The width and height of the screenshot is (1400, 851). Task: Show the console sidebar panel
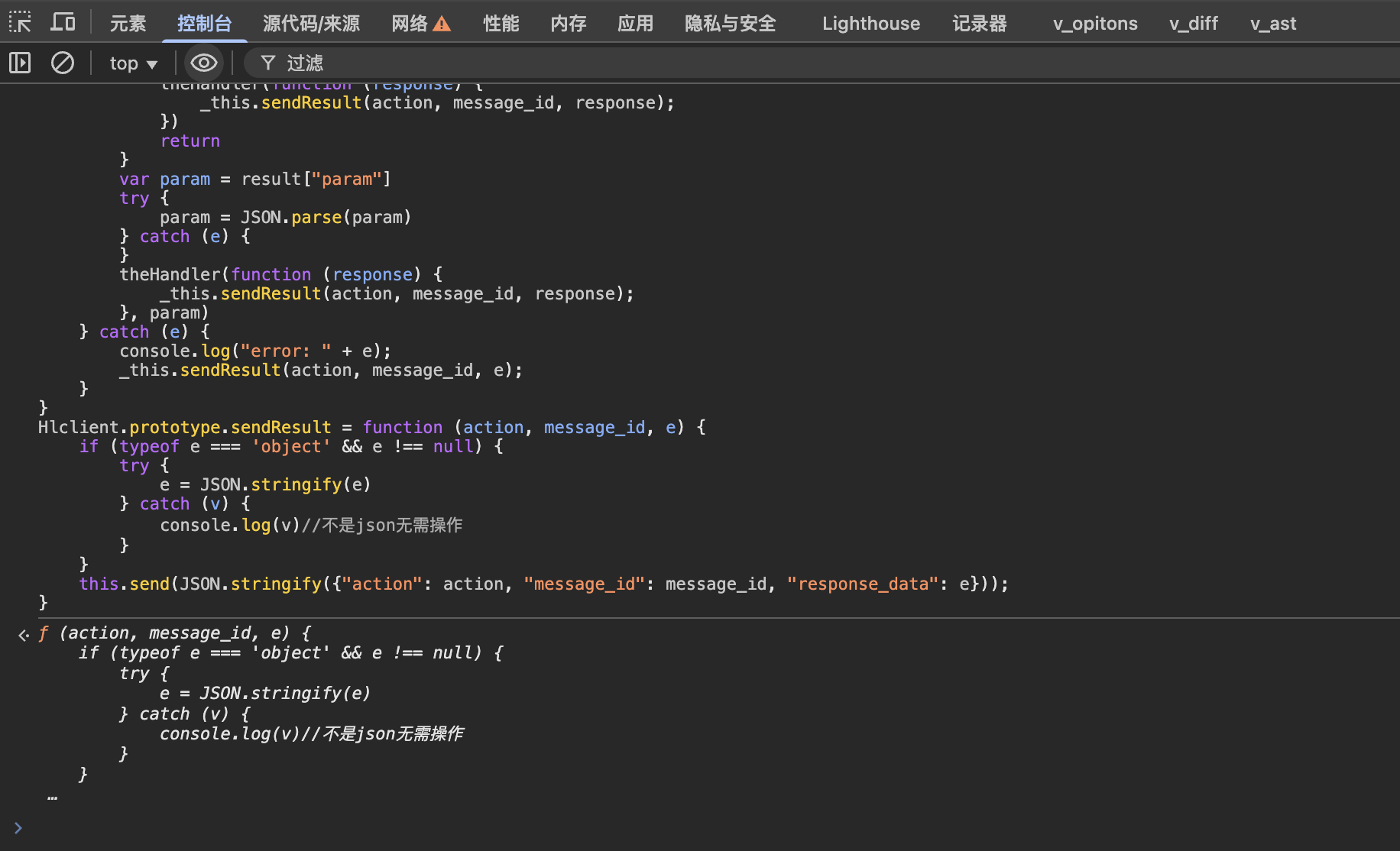coord(20,63)
